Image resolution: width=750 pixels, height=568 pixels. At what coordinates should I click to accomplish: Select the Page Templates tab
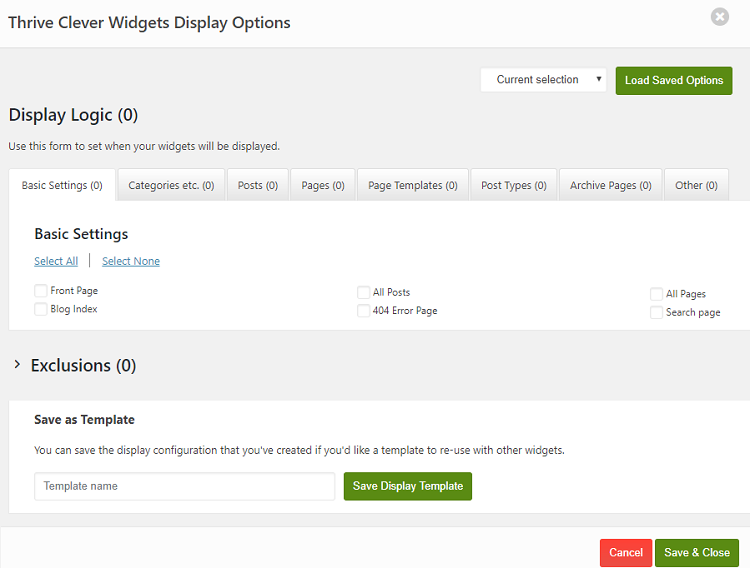tap(413, 185)
